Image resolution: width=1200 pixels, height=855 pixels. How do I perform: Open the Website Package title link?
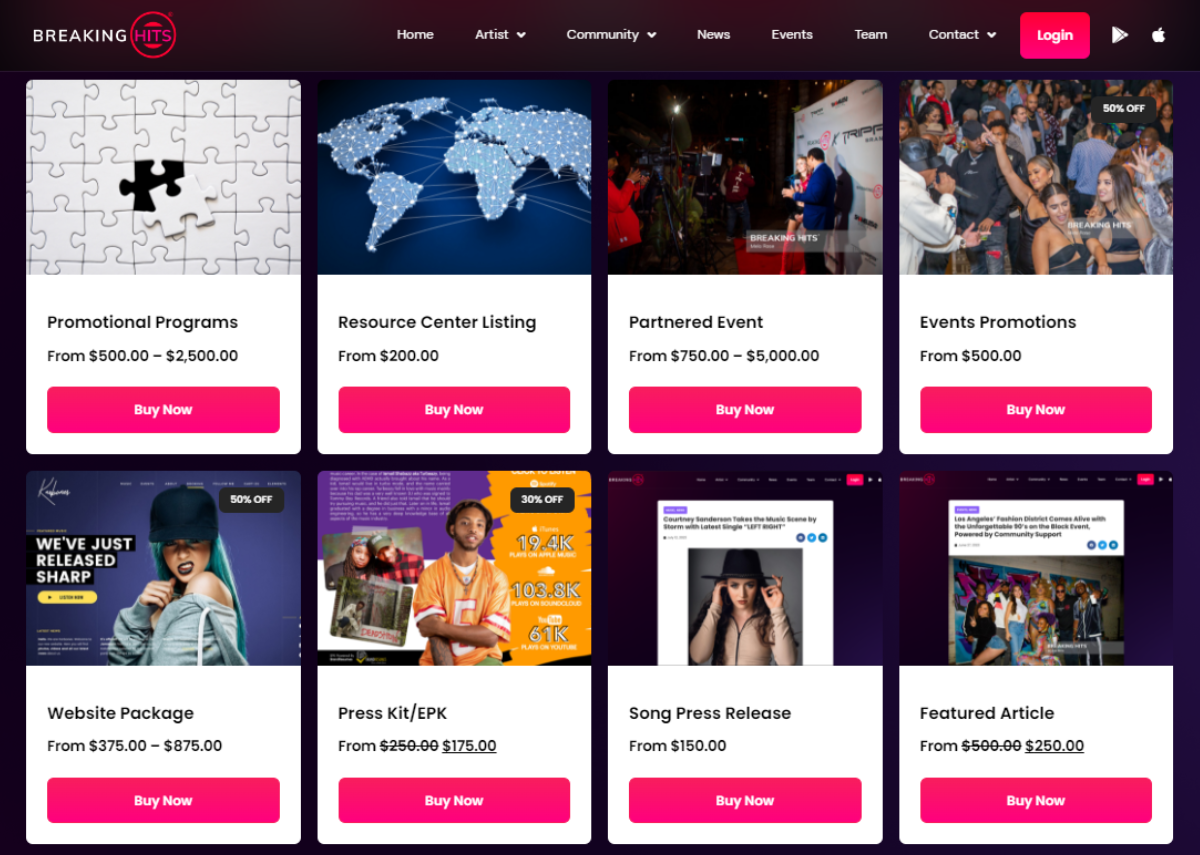[120, 713]
